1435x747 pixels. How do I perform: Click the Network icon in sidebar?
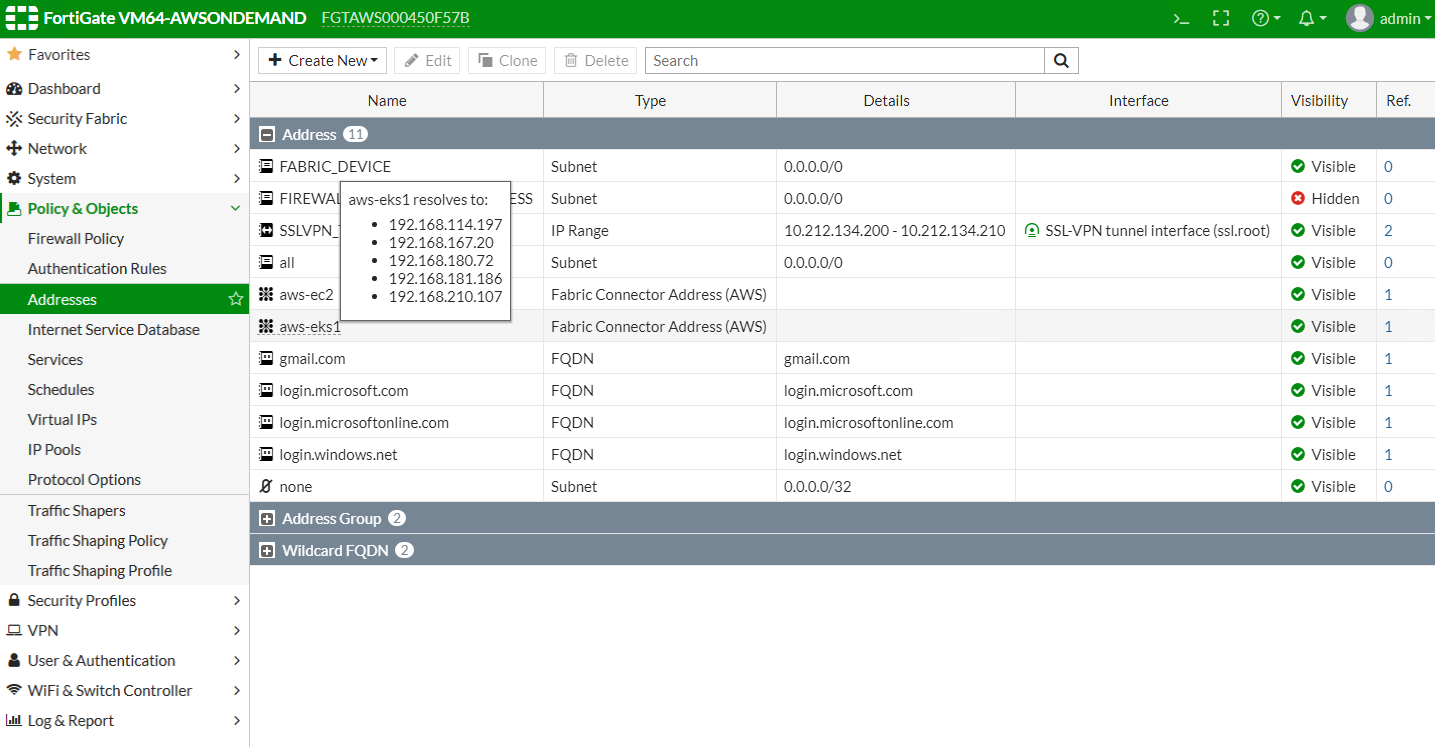[x=14, y=149]
